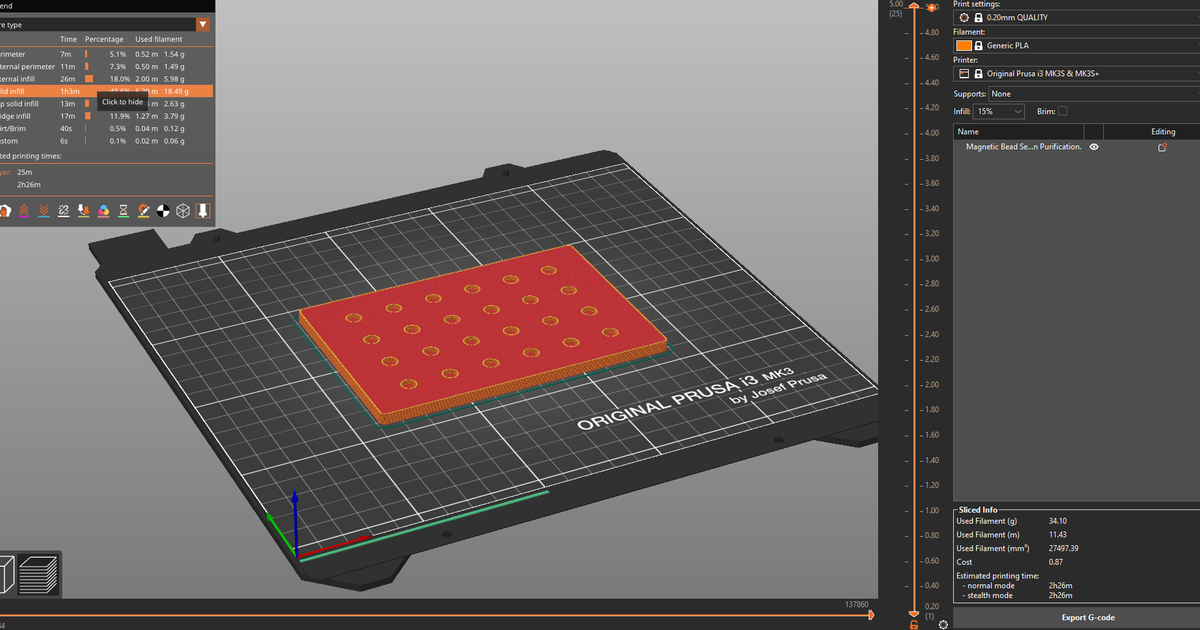Click the object editing icon for Magnetic Bead
This screenshot has width=1200, height=630.
tap(1162, 147)
